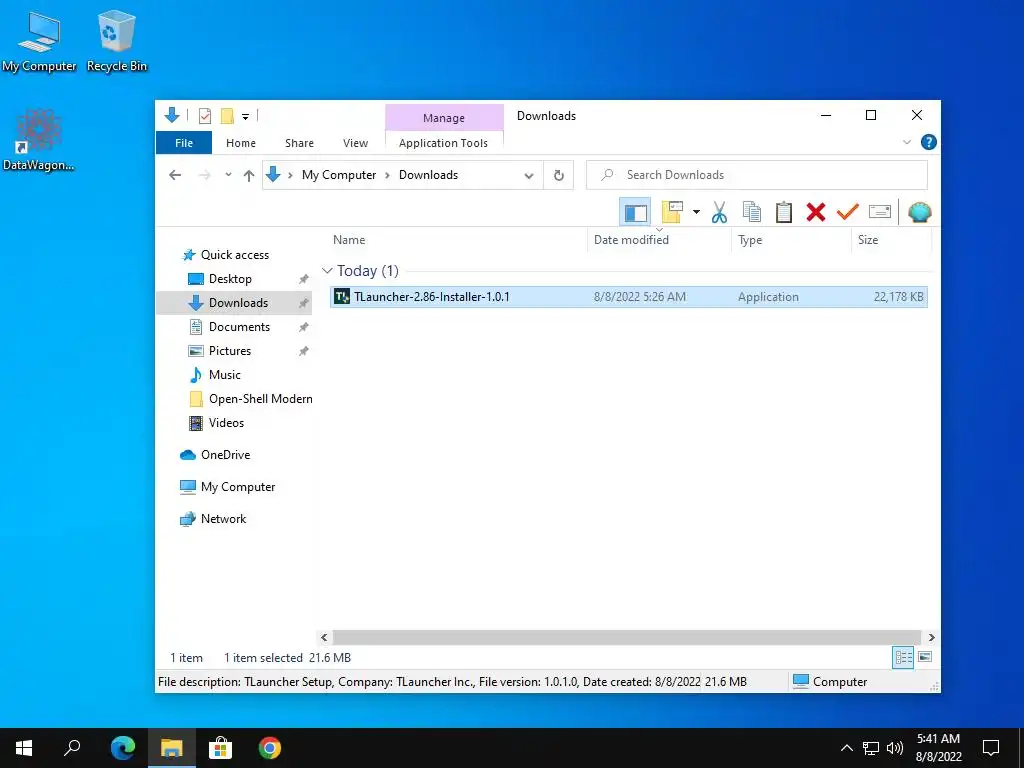
Task: Click My Computer in the address bar
Action: tap(339, 175)
